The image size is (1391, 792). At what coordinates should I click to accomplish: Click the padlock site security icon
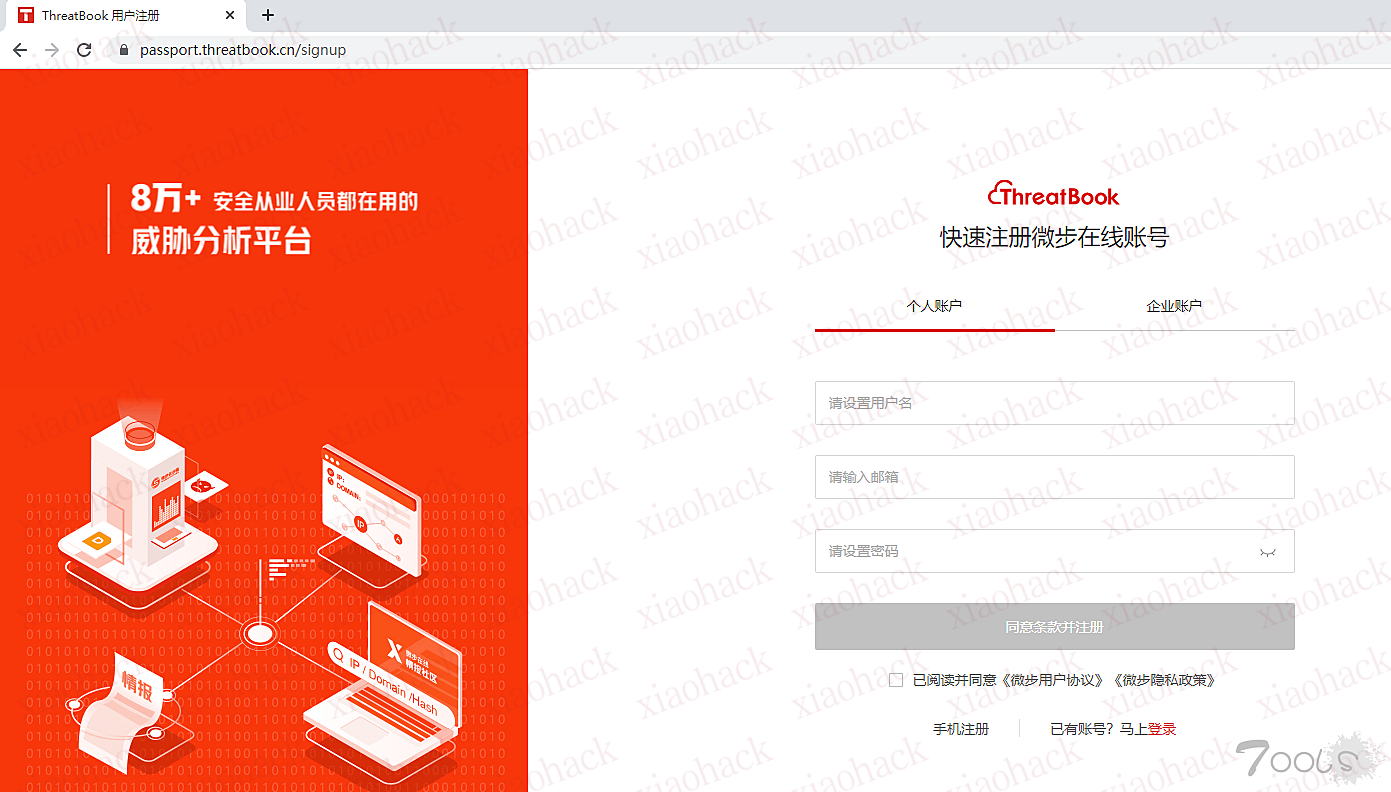(125, 50)
